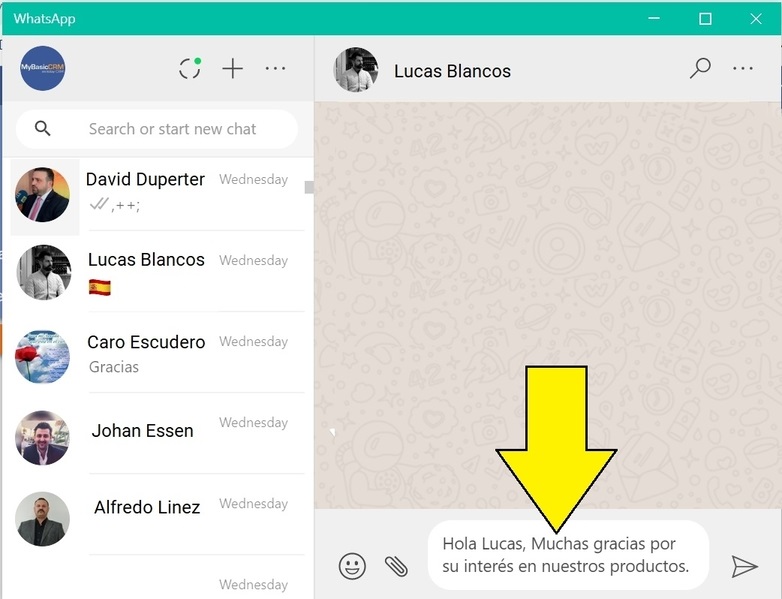Open the sidebar three-dots menu
The height and width of the screenshot is (599, 782).
276,69
